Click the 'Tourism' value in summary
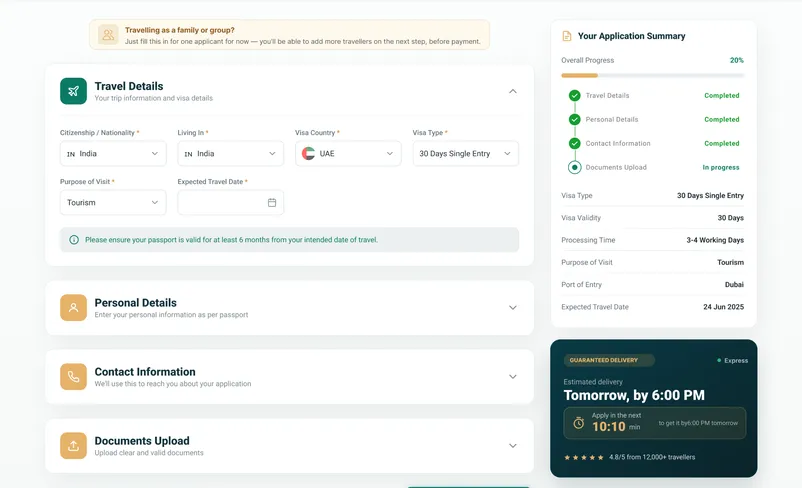 [730, 262]
